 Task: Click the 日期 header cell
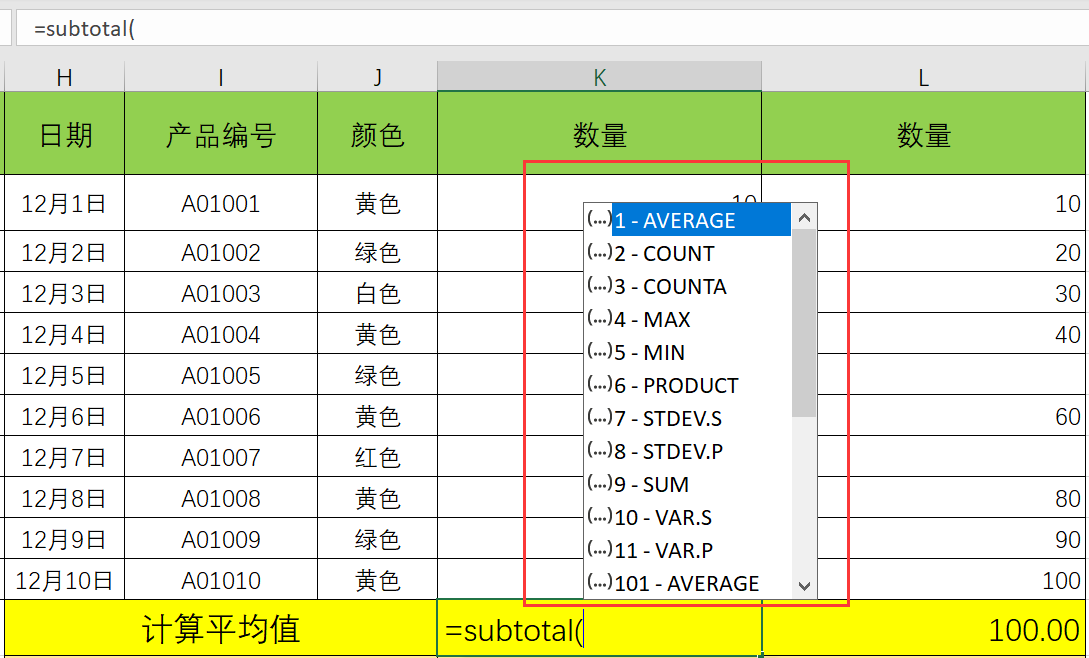[x=65, y=133]
